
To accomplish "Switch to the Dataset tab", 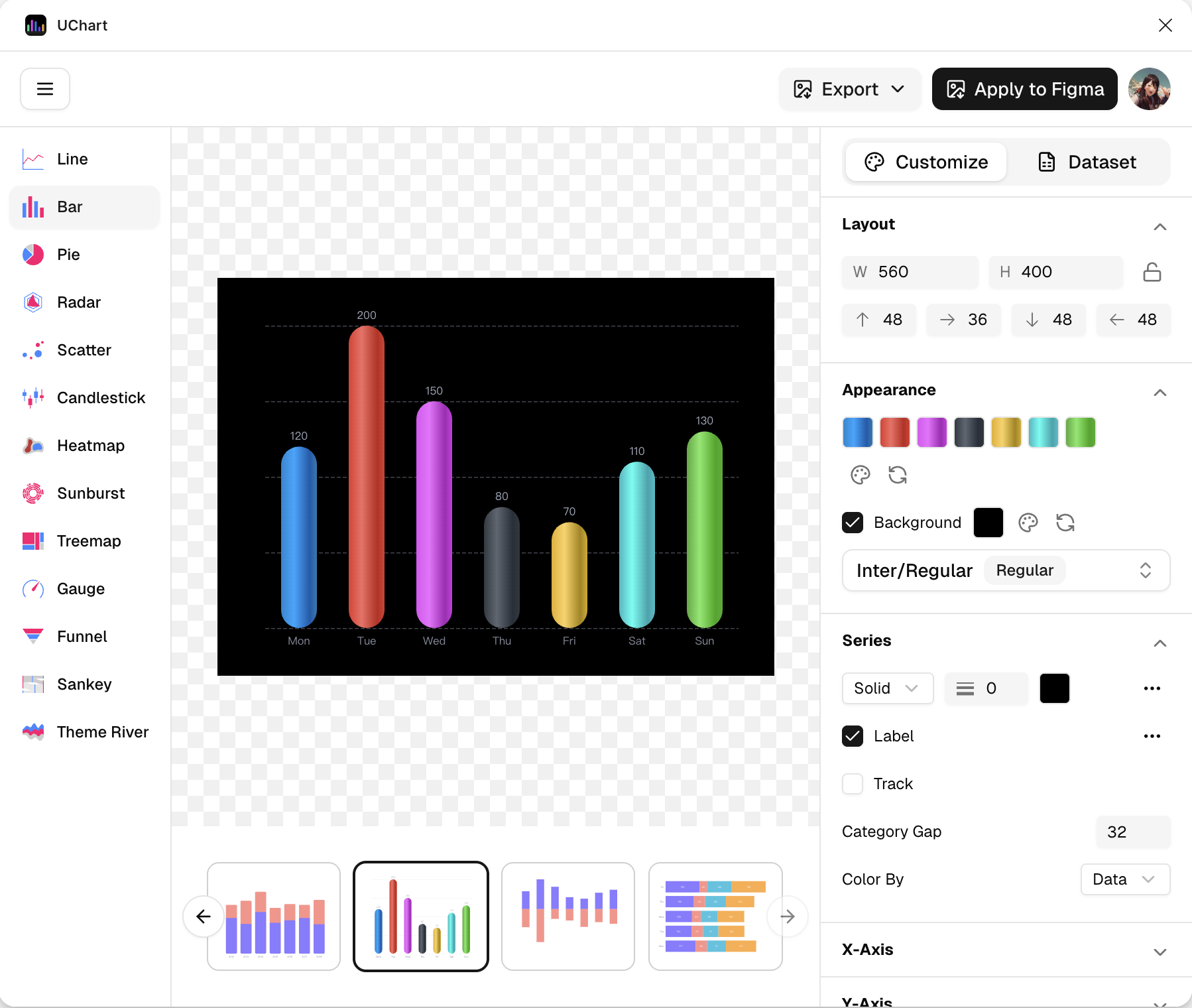I will click(1087, 162).
